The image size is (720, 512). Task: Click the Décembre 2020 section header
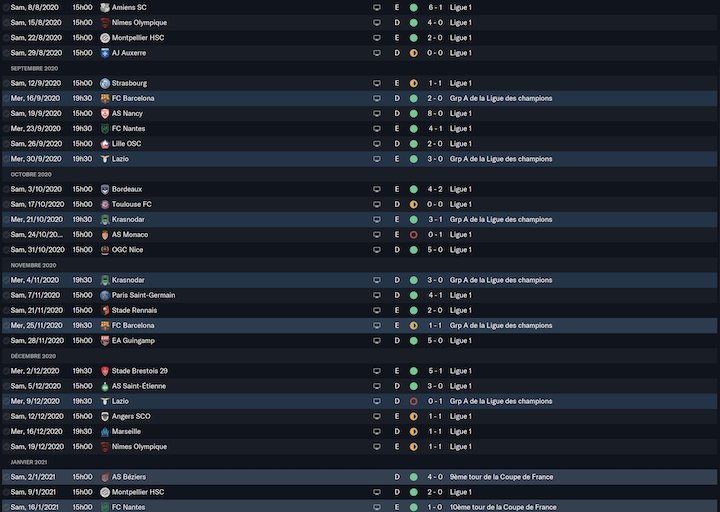[33, 356]
